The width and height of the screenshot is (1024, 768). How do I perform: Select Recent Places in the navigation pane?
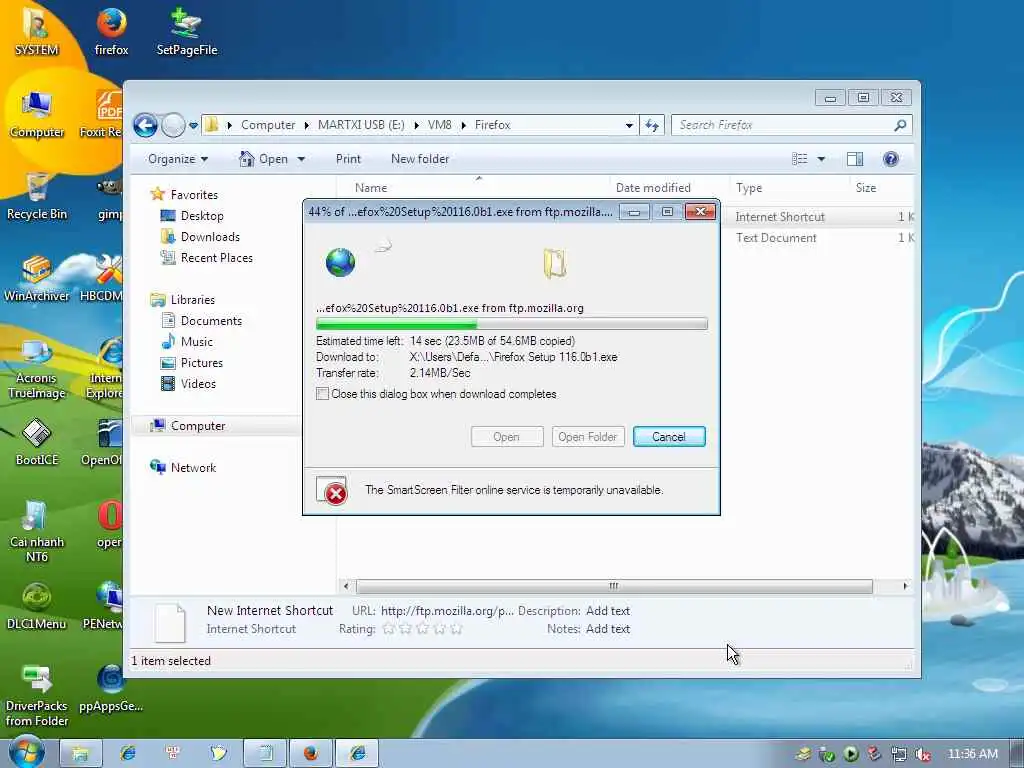pos(217,257)
